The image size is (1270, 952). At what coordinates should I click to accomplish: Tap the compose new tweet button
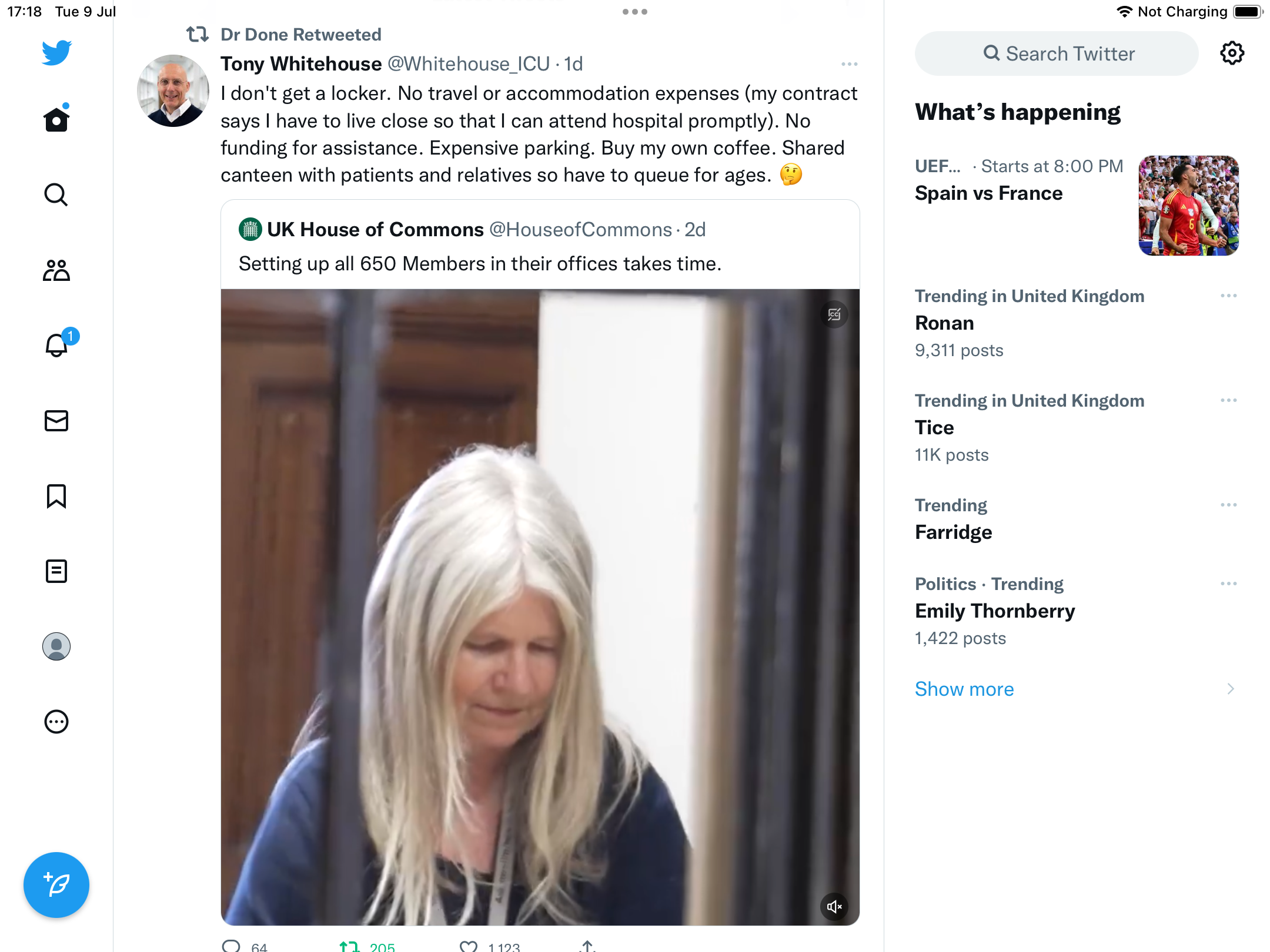[x=56, y=885]
